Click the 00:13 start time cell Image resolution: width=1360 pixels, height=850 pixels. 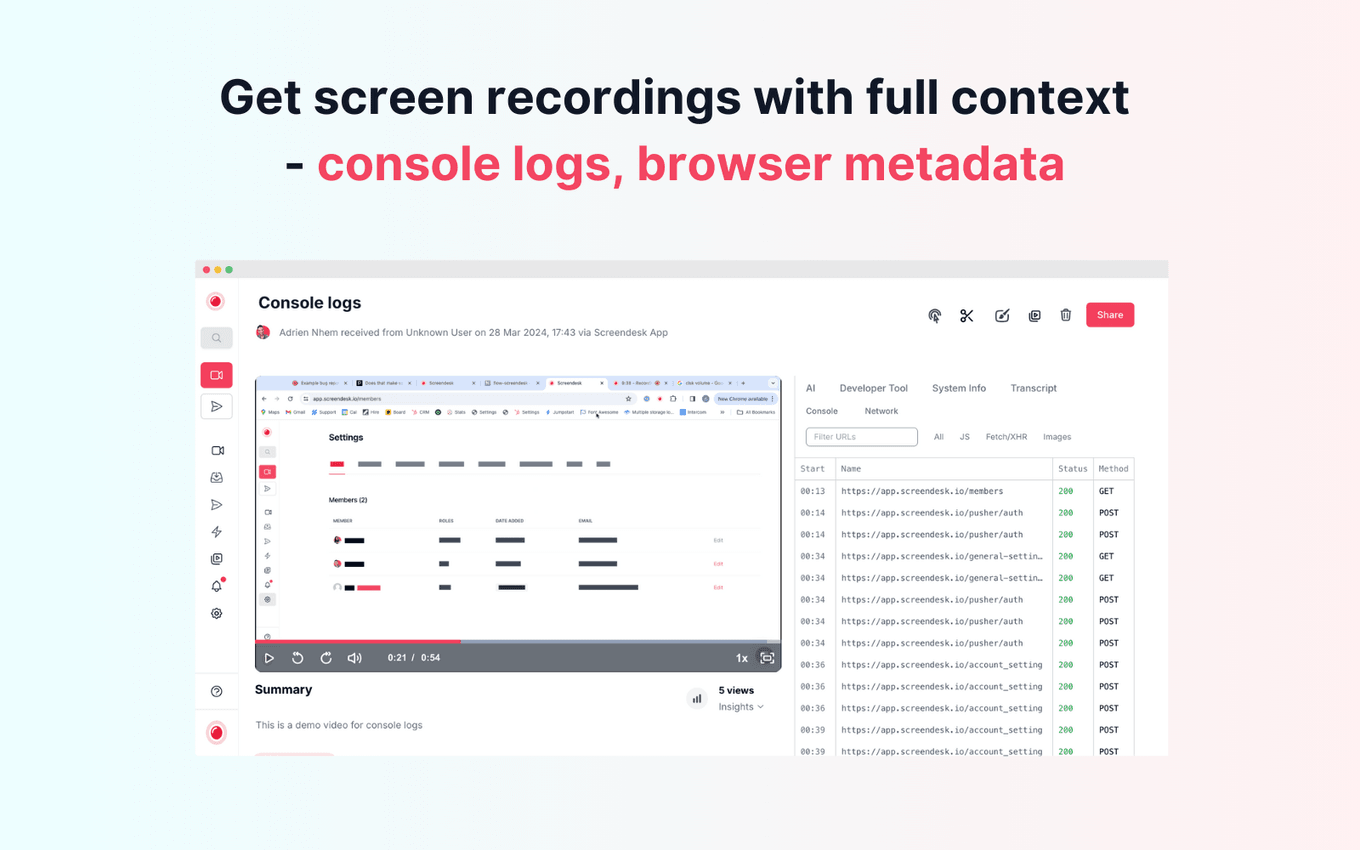point(813,491)
